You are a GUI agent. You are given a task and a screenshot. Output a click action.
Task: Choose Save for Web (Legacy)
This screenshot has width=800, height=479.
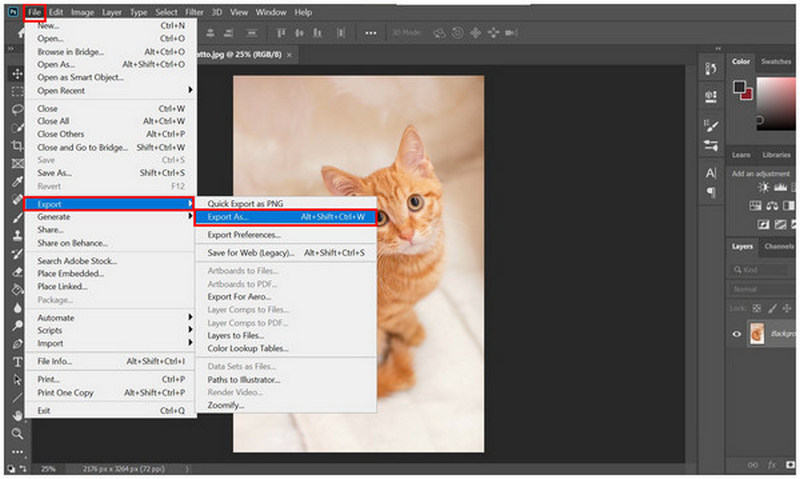[x=286, y=253]
